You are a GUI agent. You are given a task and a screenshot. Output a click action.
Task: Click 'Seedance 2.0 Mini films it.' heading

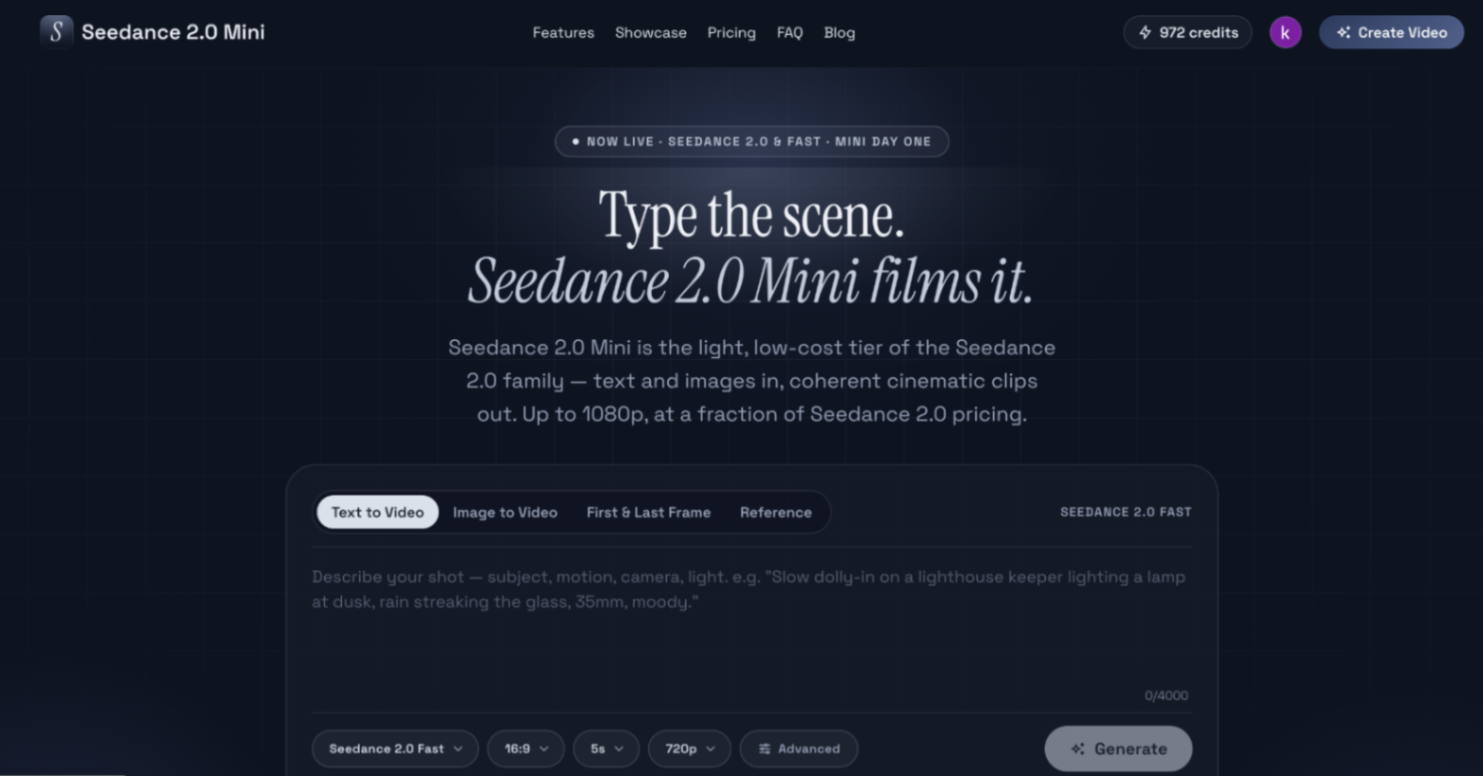click(x=750, y=281)
